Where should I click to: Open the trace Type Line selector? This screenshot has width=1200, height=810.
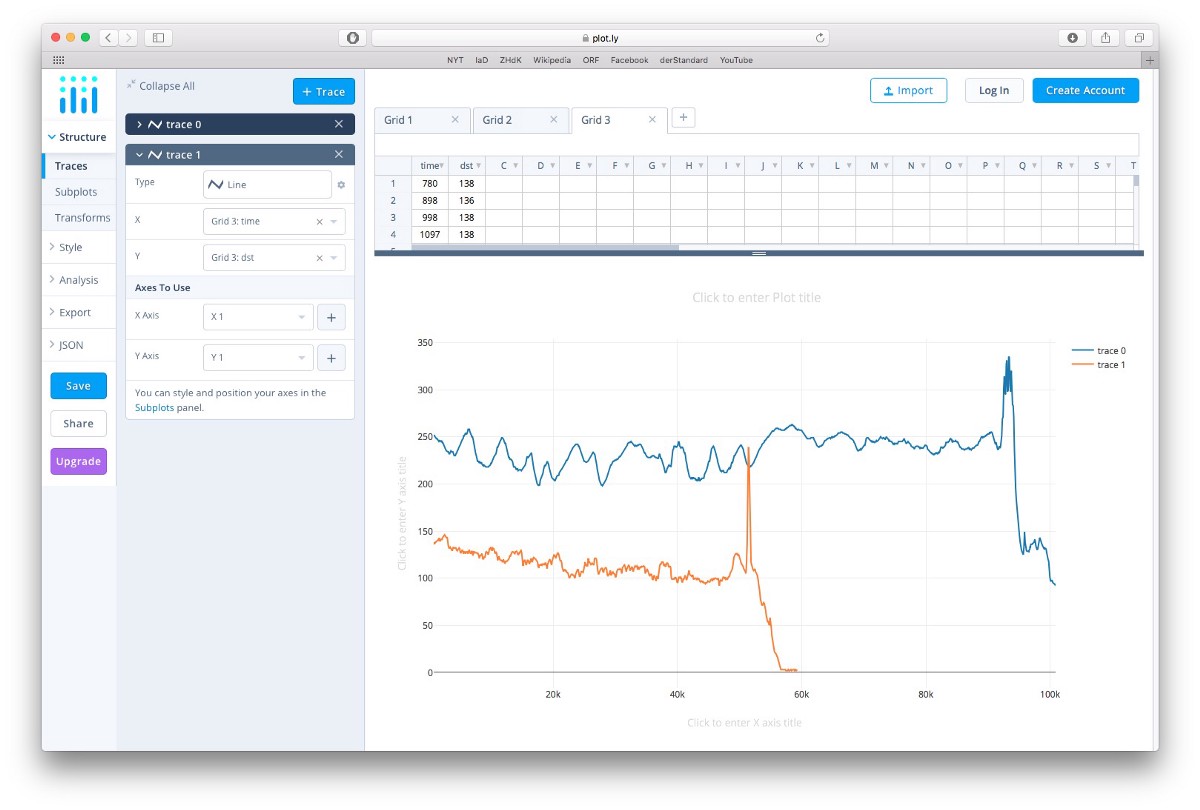point(267,185)
